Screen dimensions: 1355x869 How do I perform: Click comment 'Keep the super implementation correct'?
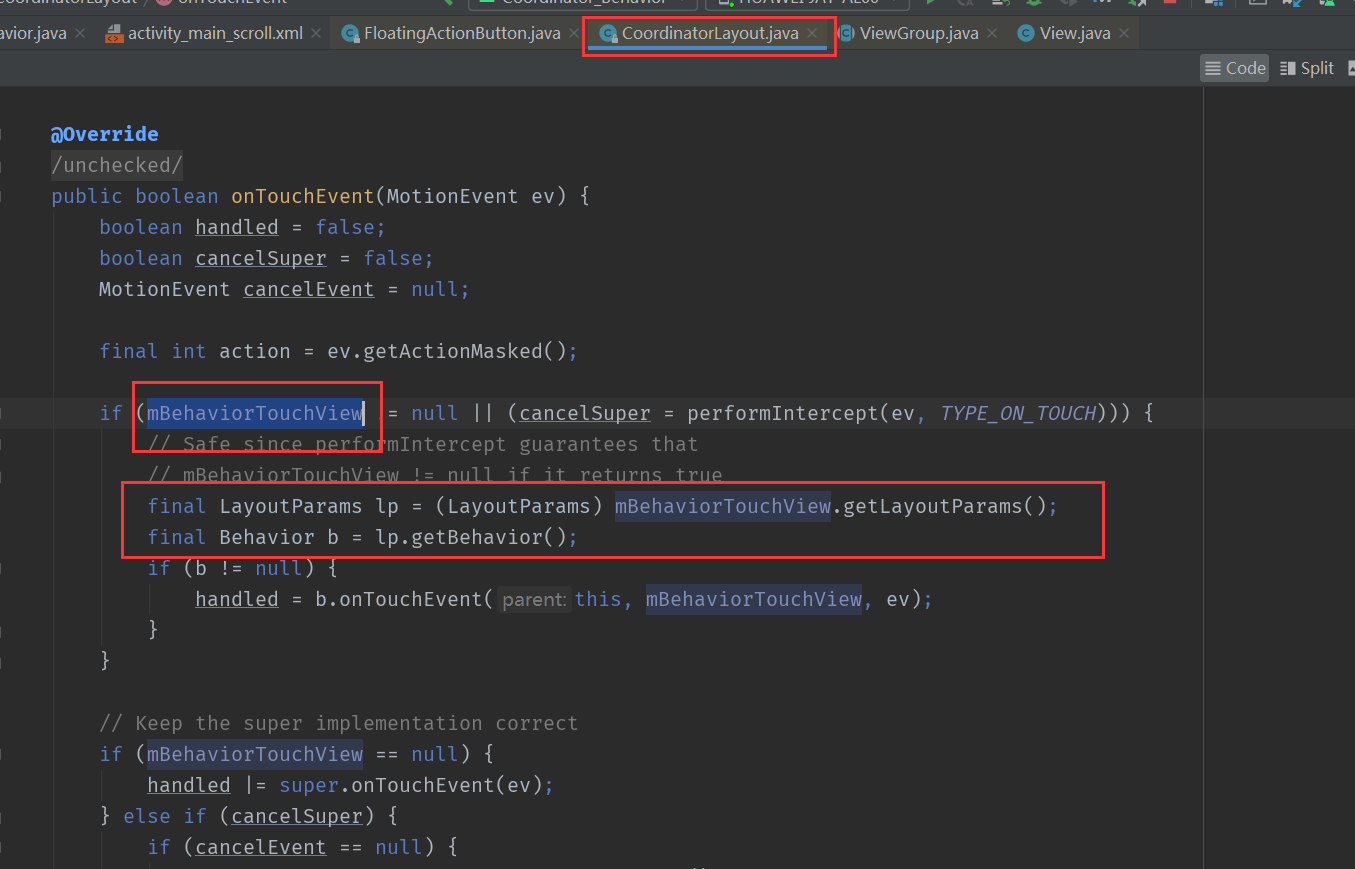pyautogui.click(x=339, y=723)
